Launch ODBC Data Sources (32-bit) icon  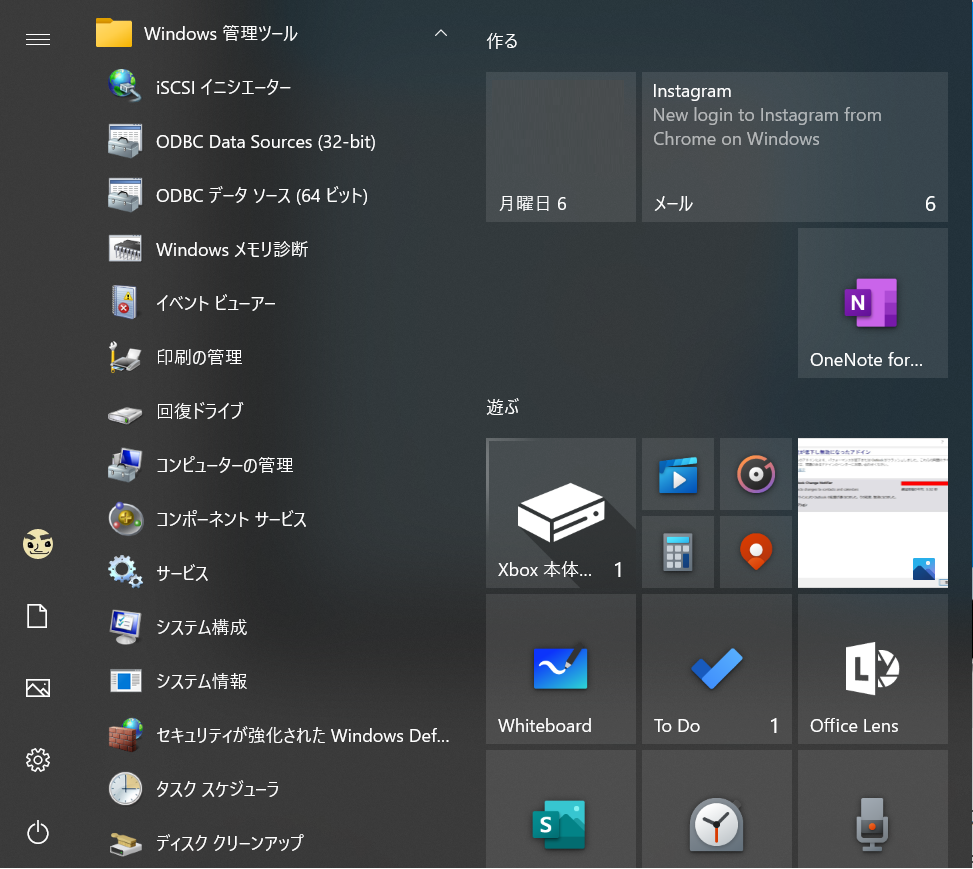[125, 141]
